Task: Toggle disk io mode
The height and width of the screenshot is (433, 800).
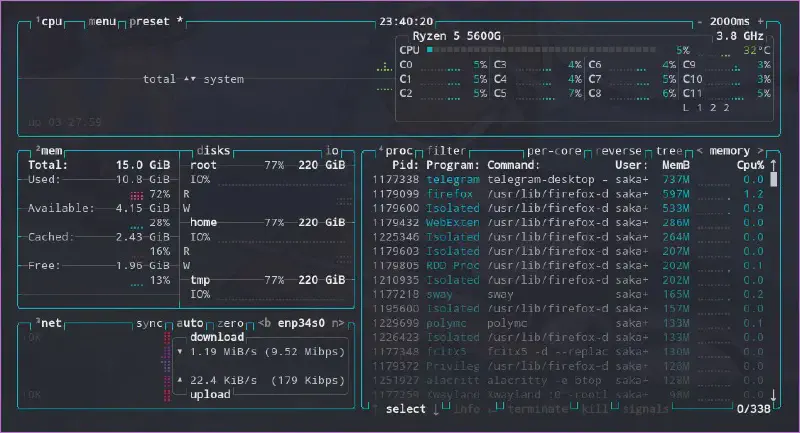Action: pyautogui.click(x=332, y=150)
